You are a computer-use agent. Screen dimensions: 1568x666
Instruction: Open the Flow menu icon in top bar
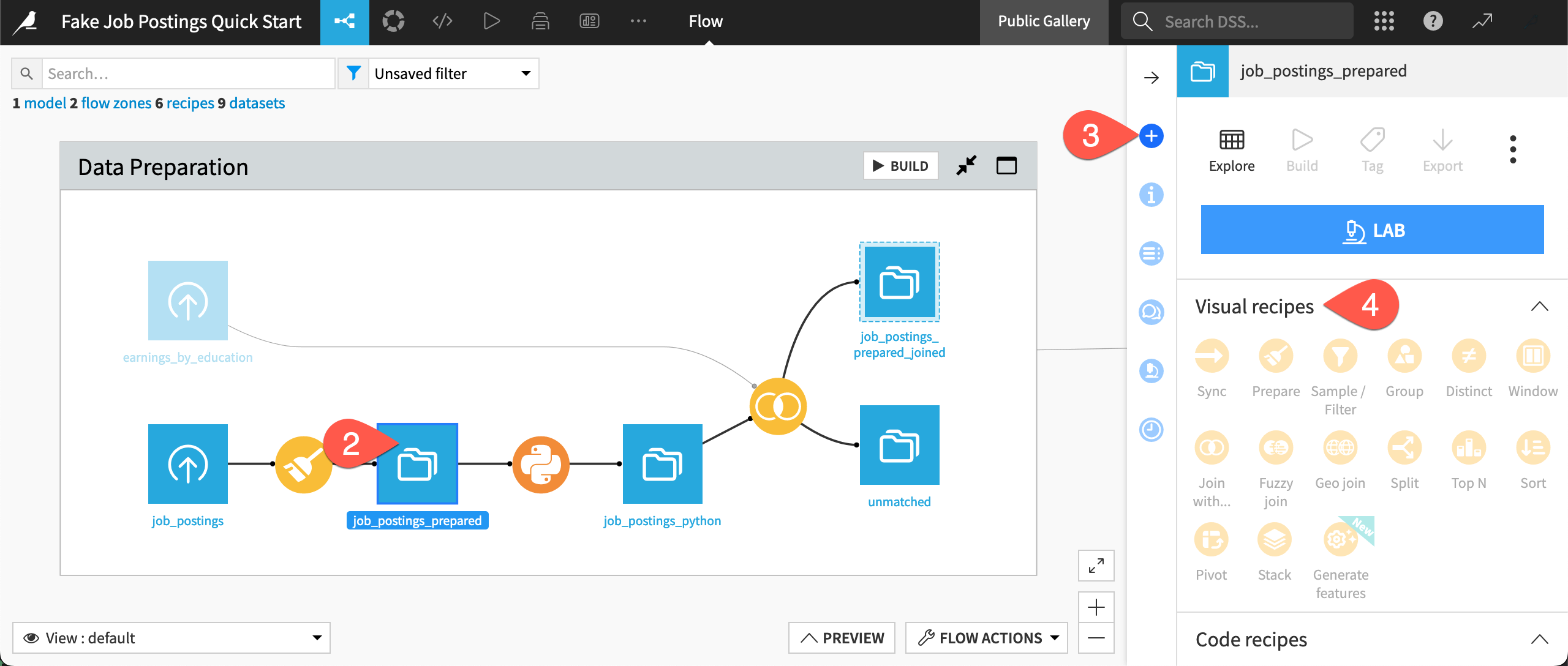(x=344, y=22)
